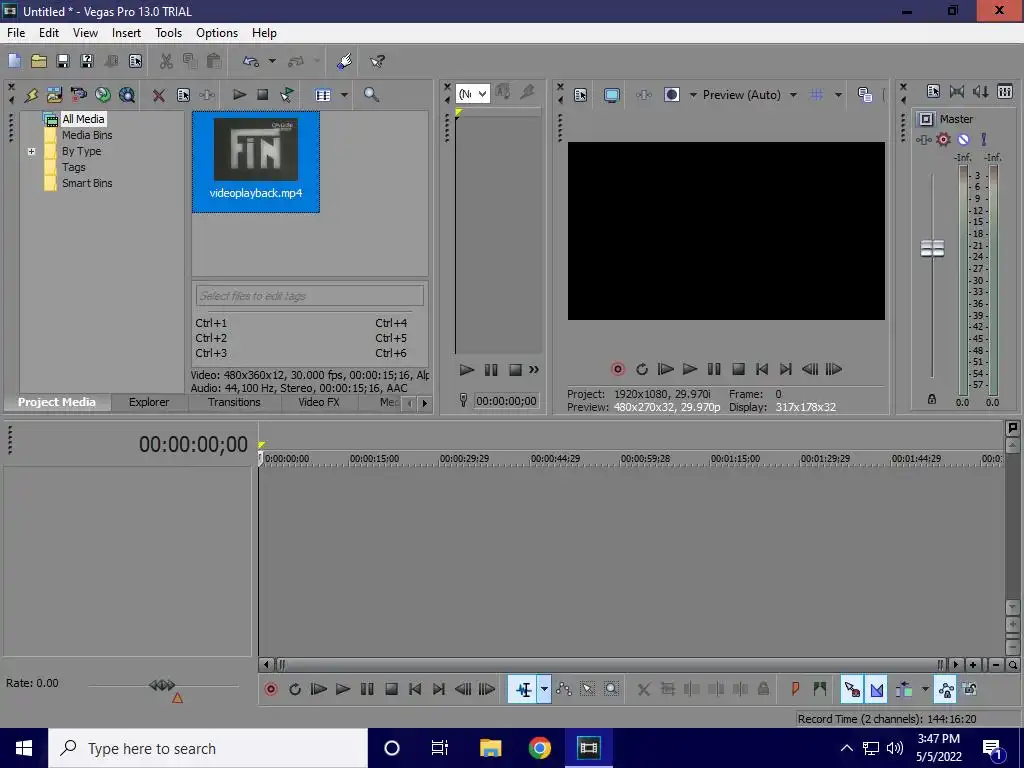Image resolution: width=1024 pixels, height=768 pixels.
Task: Open Project Video Properties in preview window
Action: [581, 95]
